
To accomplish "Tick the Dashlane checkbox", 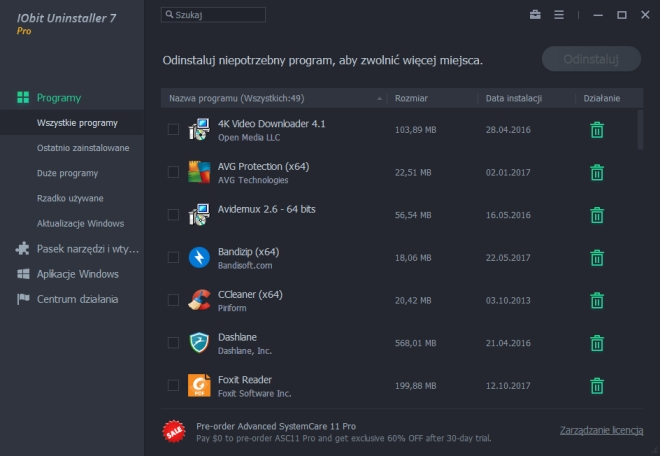I will [174, 343].
